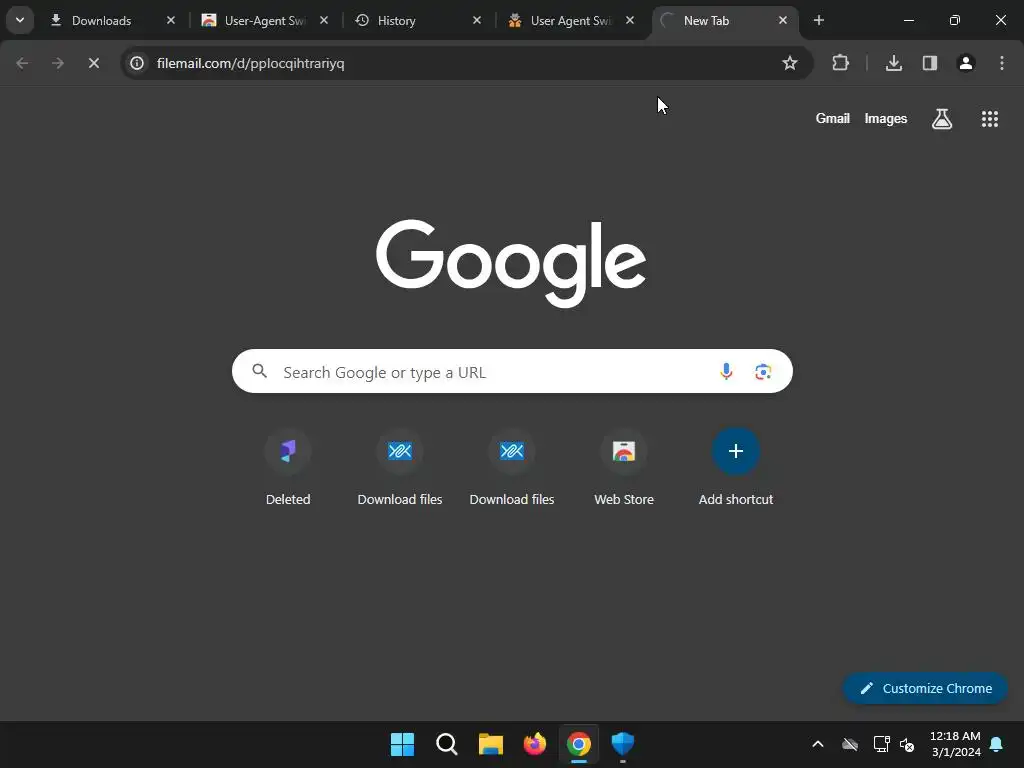Click the magnifier icon in Google search box
Image resolution: width=1024 pixels, height=768 pixels.
tap(259, 372)
